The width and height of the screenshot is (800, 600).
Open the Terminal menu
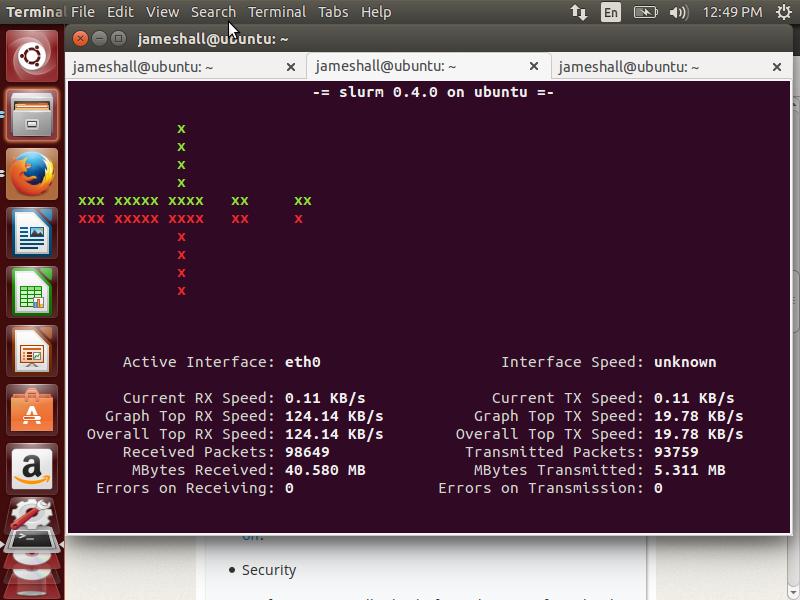click(277, 12)
